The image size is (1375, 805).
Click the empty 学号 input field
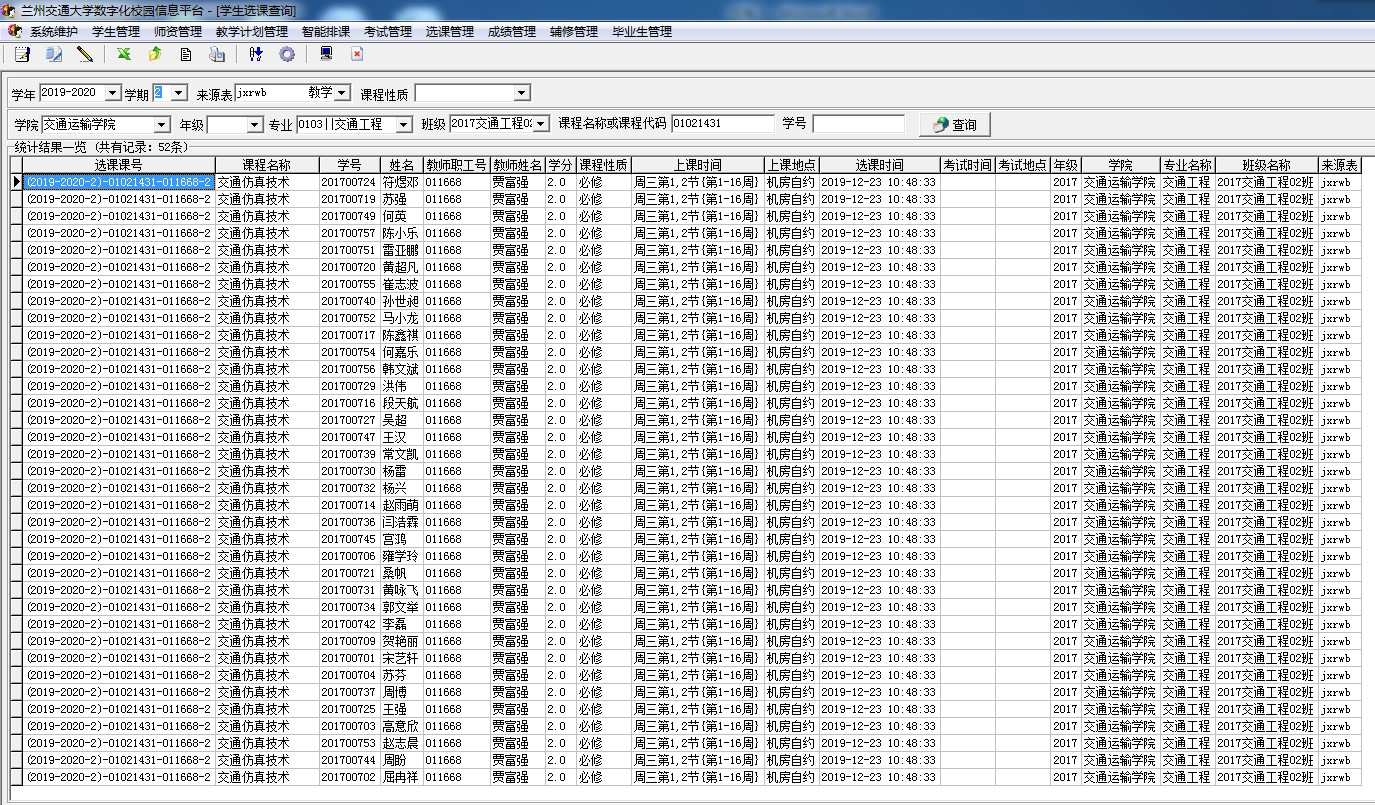coord(858,124)
